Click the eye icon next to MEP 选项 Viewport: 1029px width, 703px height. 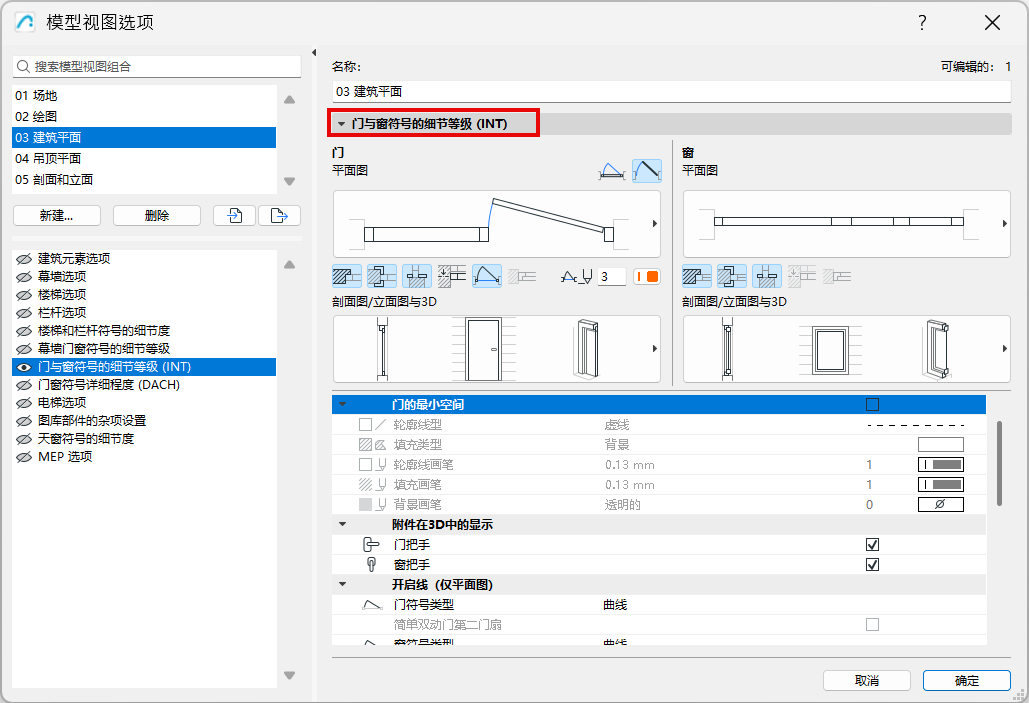[24, 457]
